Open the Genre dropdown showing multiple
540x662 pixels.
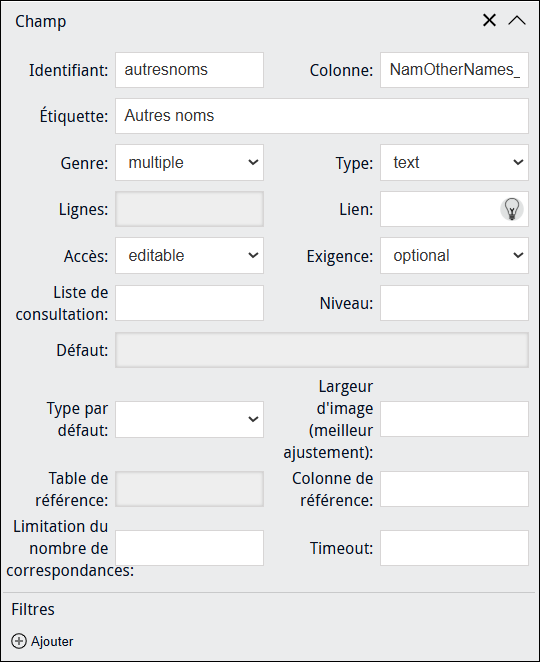tap(190, 163)
